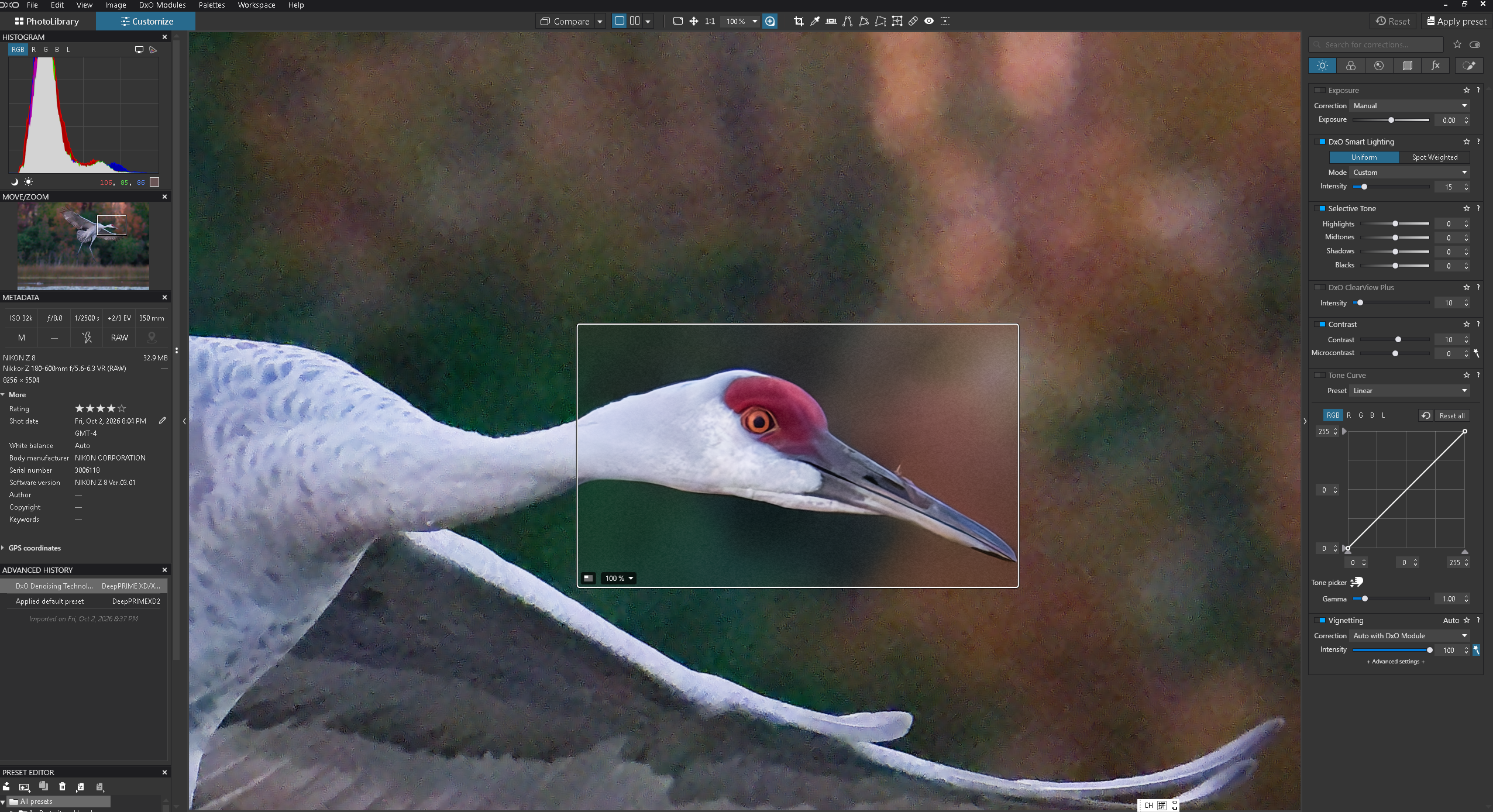Image resolution: width=1493 pixels, height=812 pixels.
Task: Click the Reset button
Action: pyautogui.click(x=1393, y=21)
